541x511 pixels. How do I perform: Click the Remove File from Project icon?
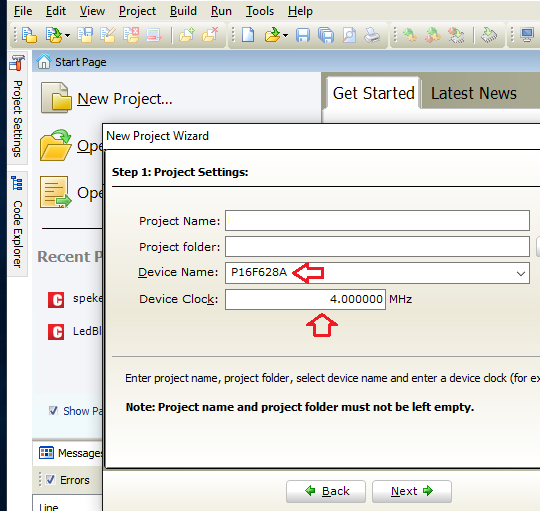[x=210, y=35]
